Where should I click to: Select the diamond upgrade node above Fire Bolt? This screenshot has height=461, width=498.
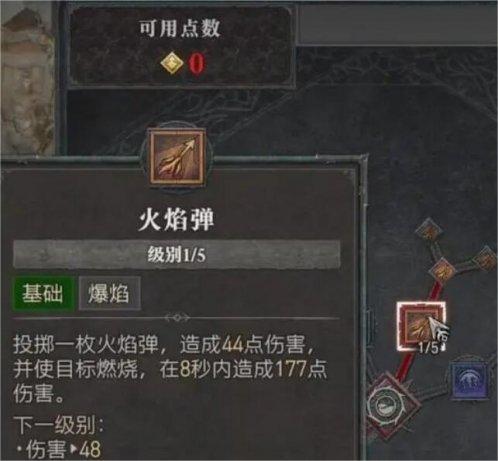pyautogui.click(x=443, y=272)
